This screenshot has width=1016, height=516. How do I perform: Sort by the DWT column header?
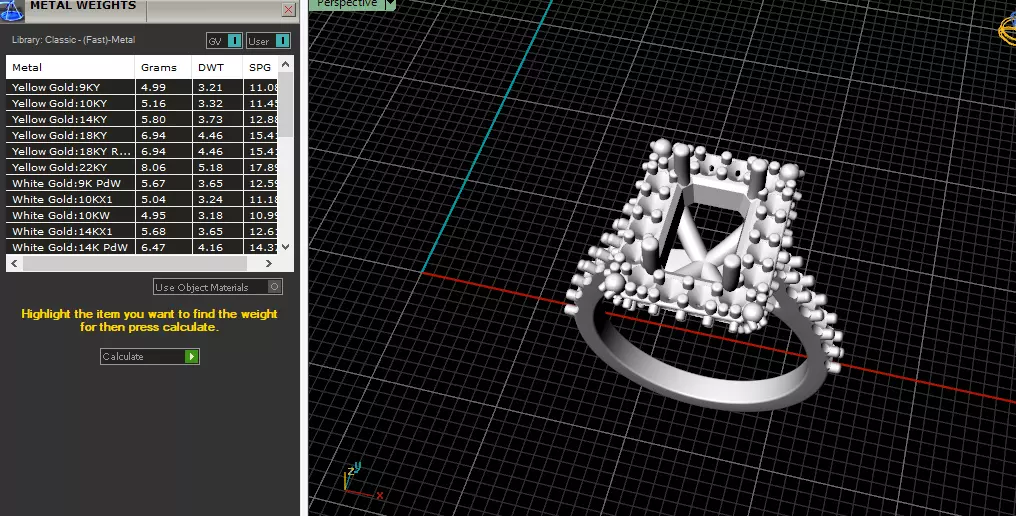[217, 67]
